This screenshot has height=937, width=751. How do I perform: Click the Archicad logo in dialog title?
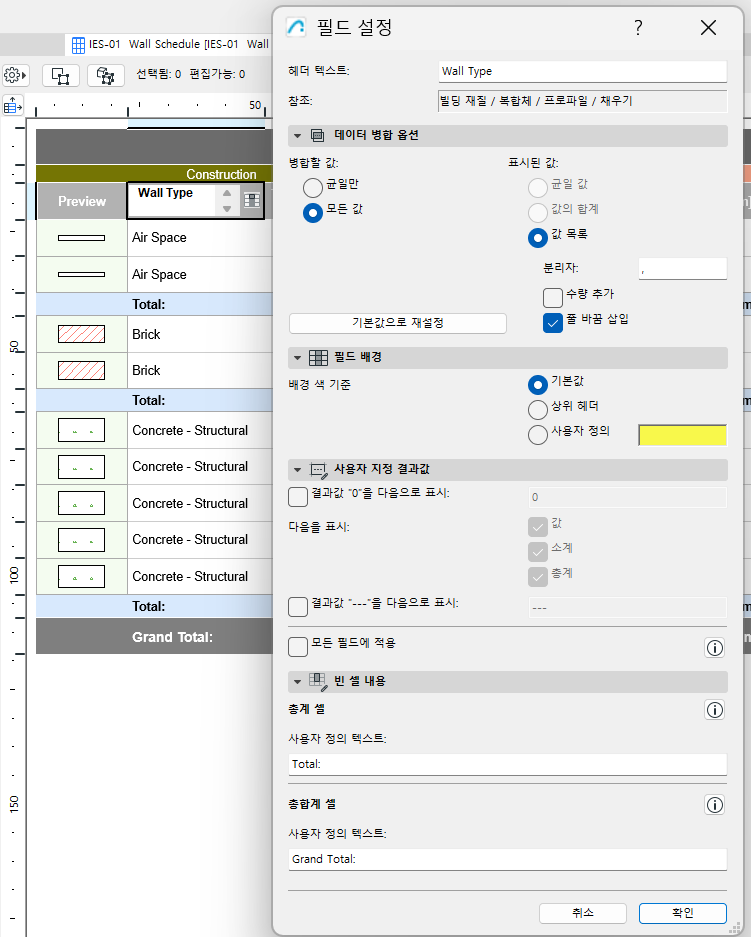pyautogui.click(x=296, y=27)
